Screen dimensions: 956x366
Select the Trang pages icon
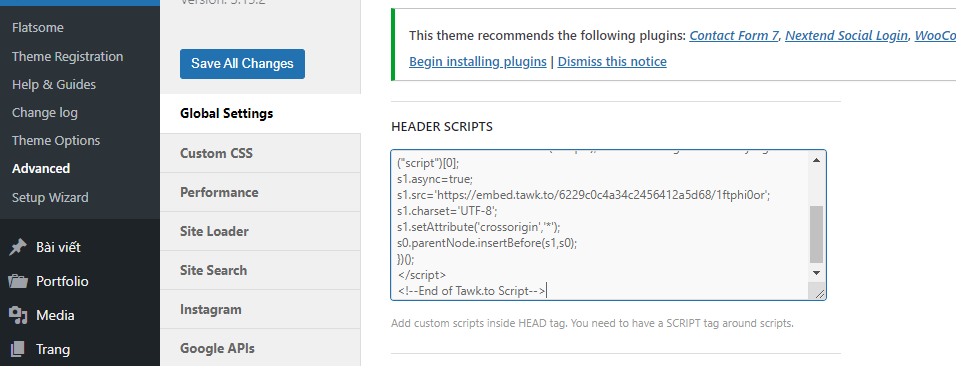click(x=18, y=350)
